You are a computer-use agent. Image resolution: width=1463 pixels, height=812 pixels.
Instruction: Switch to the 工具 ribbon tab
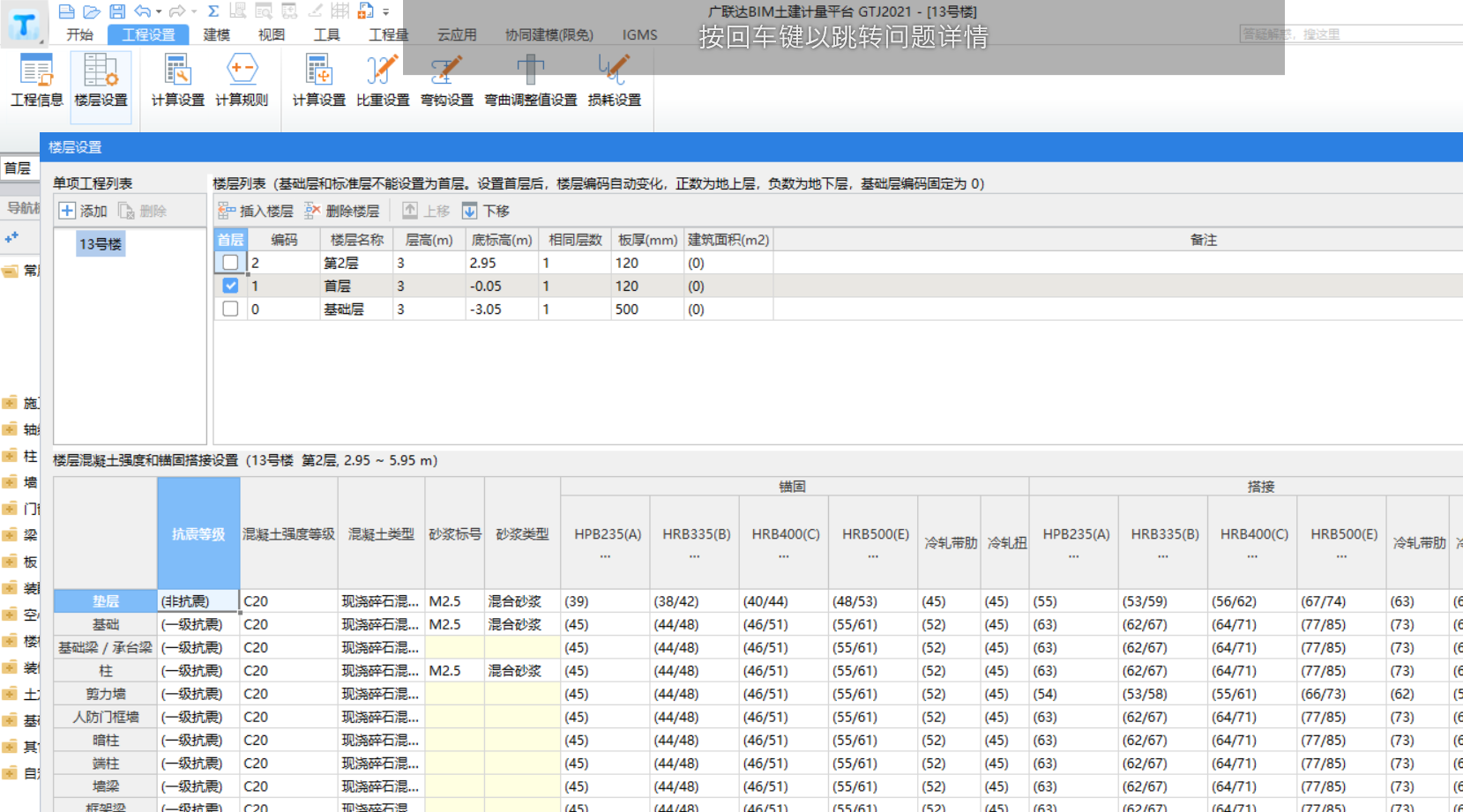tap(326, 34)
